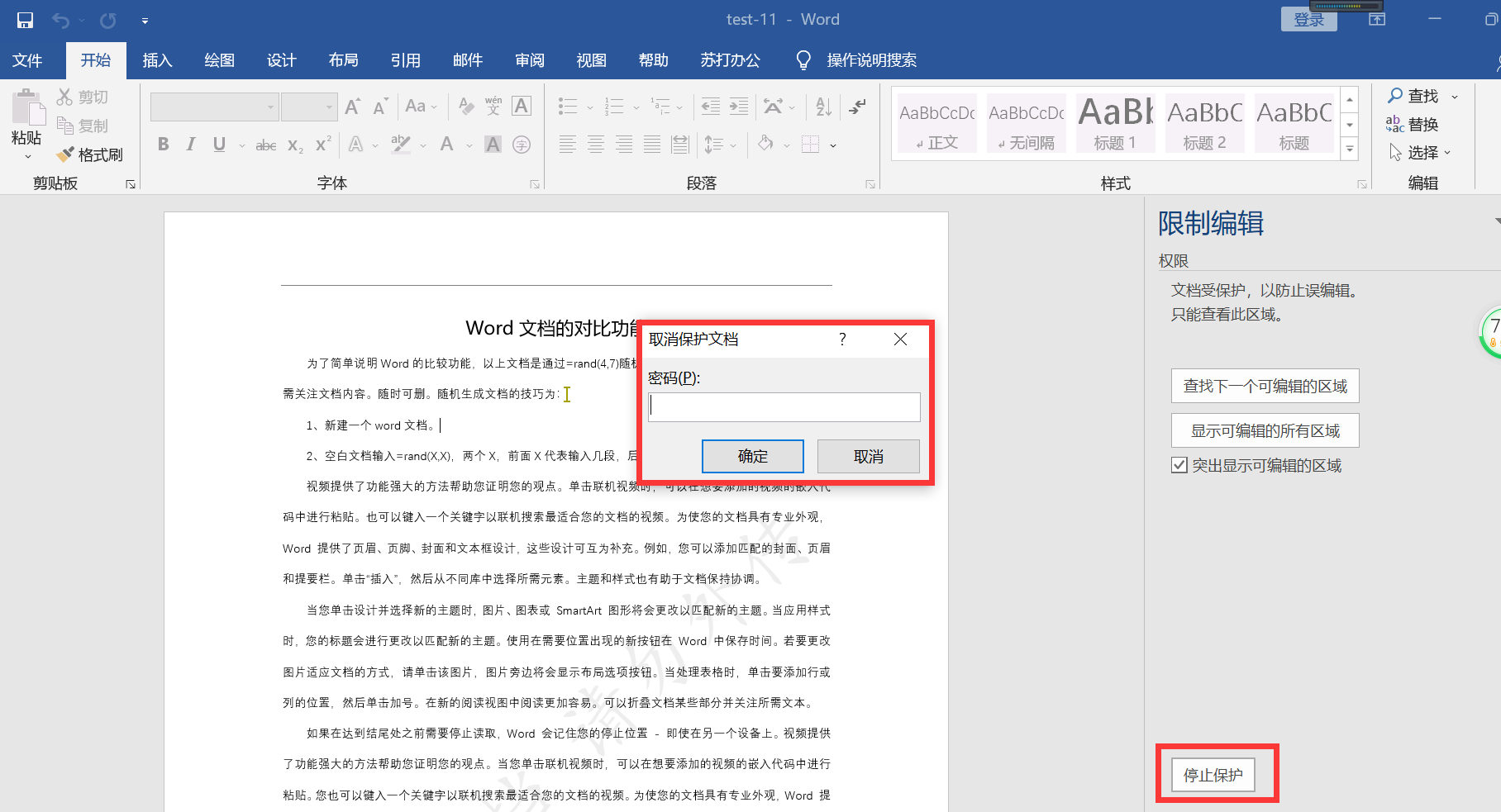1501x812 pixels.
Task: Toggle Bold formatting
Action: click(164, 145)
